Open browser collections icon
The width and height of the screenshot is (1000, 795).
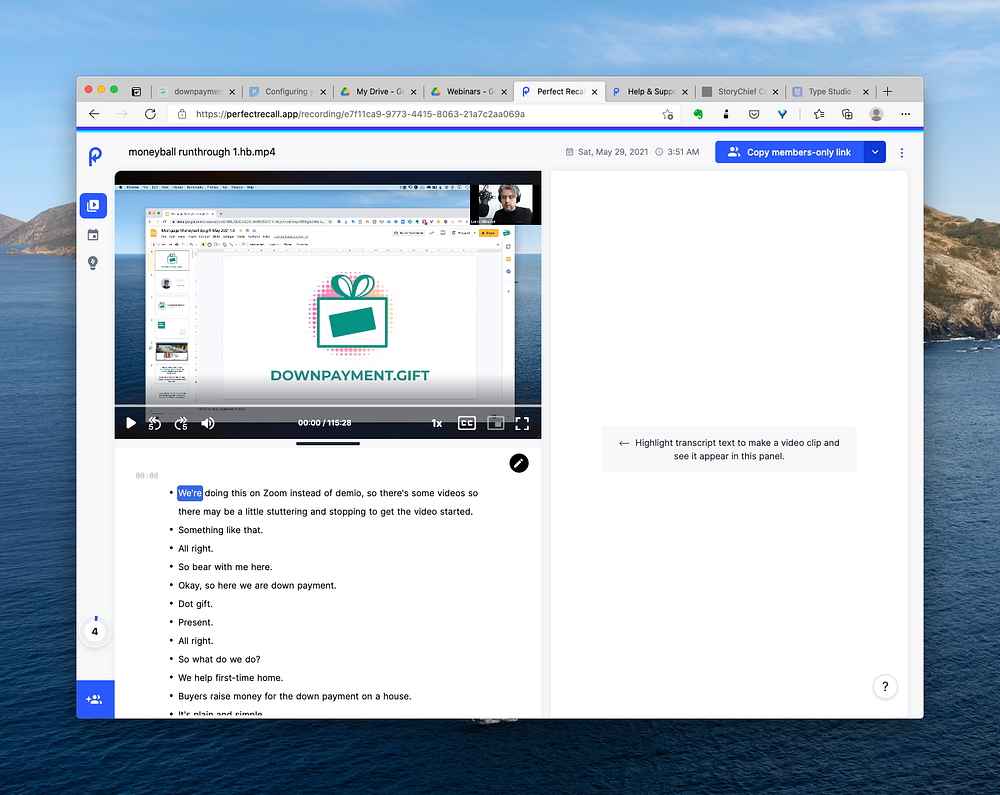coord(847,114)
